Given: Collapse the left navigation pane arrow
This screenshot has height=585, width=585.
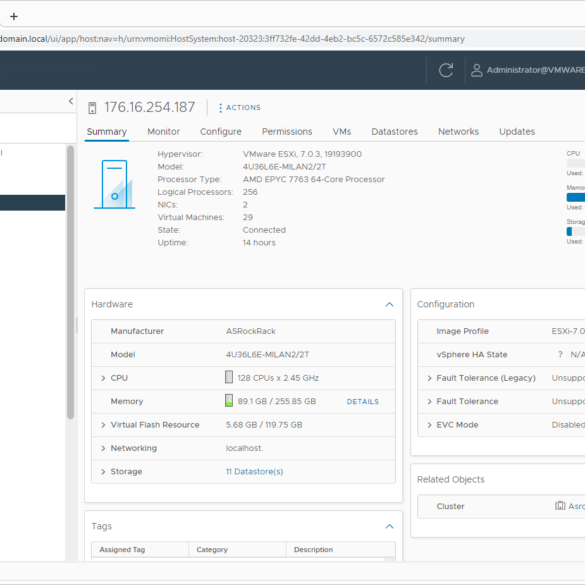Looking at the screenshot, I should pyautogui.click(x=71, y=101).
